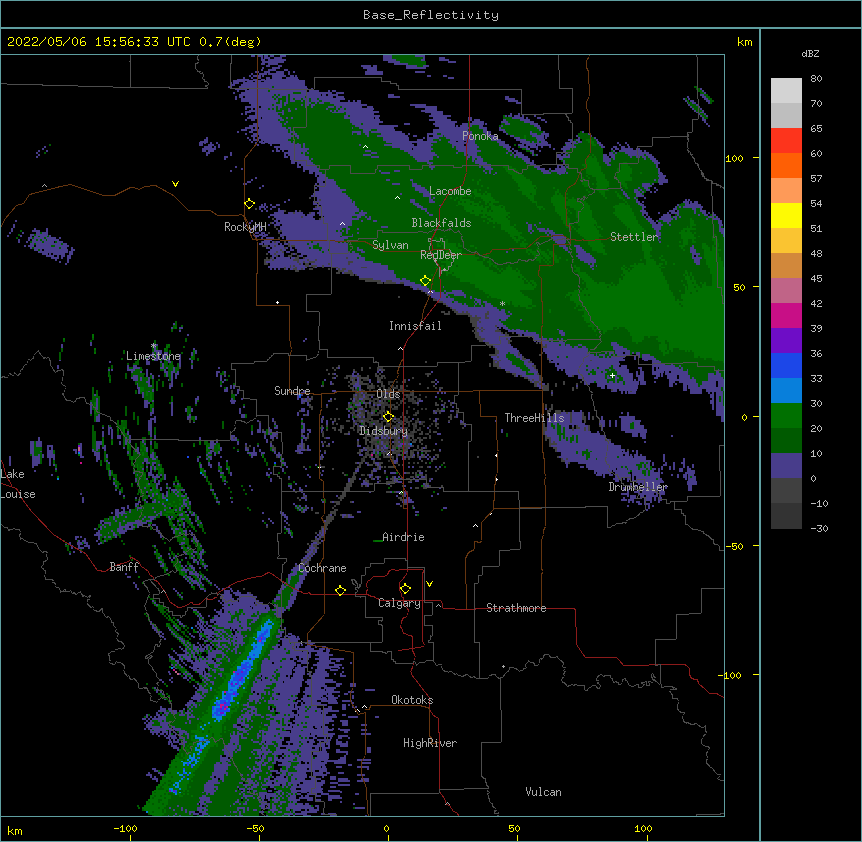Click the 100 tick on vertical axis
862x842 pixels.
[734, 159]
